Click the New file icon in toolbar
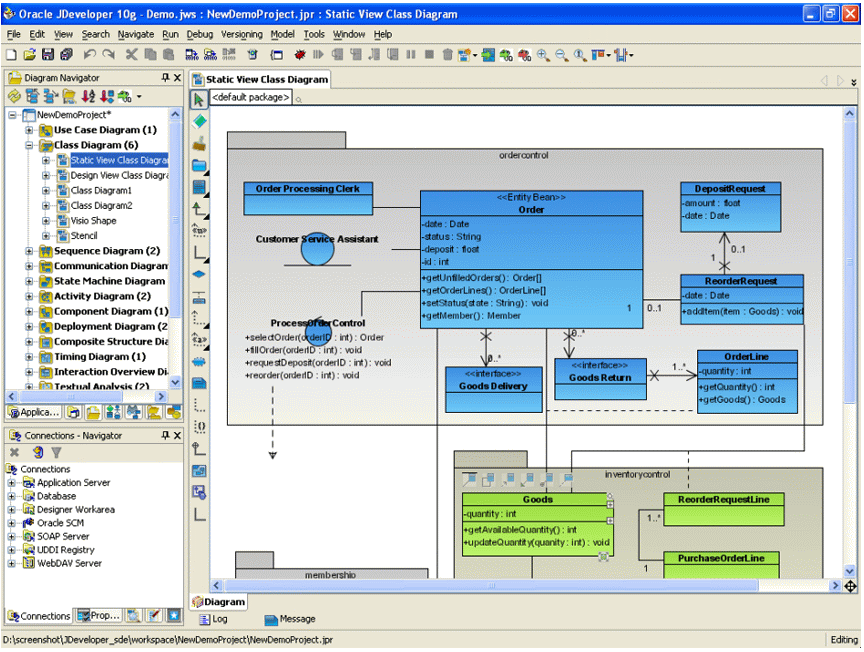864x652 pixels. click(x=11, y=55)
